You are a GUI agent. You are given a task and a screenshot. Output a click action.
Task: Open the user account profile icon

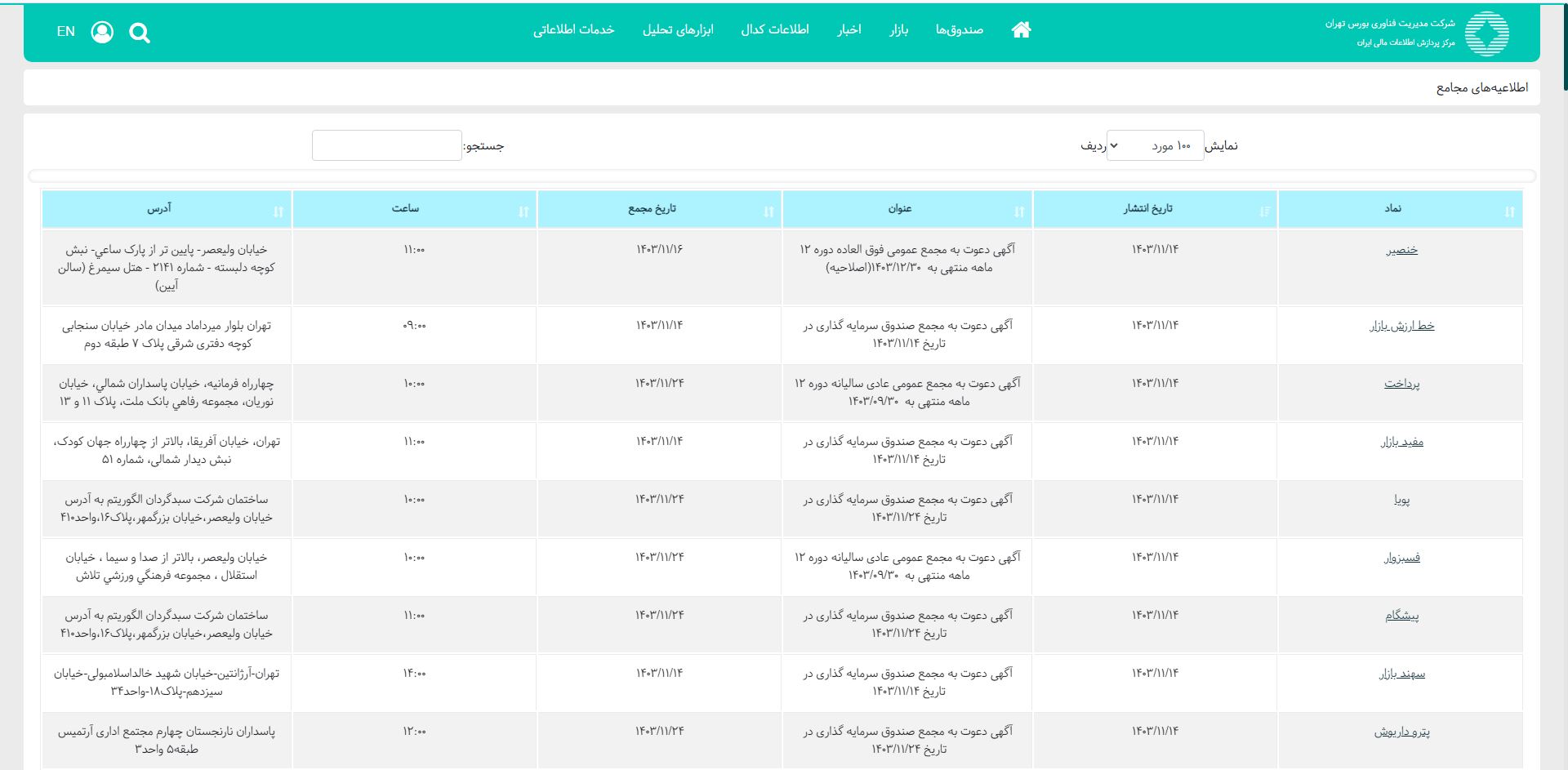tap(102, 32)
